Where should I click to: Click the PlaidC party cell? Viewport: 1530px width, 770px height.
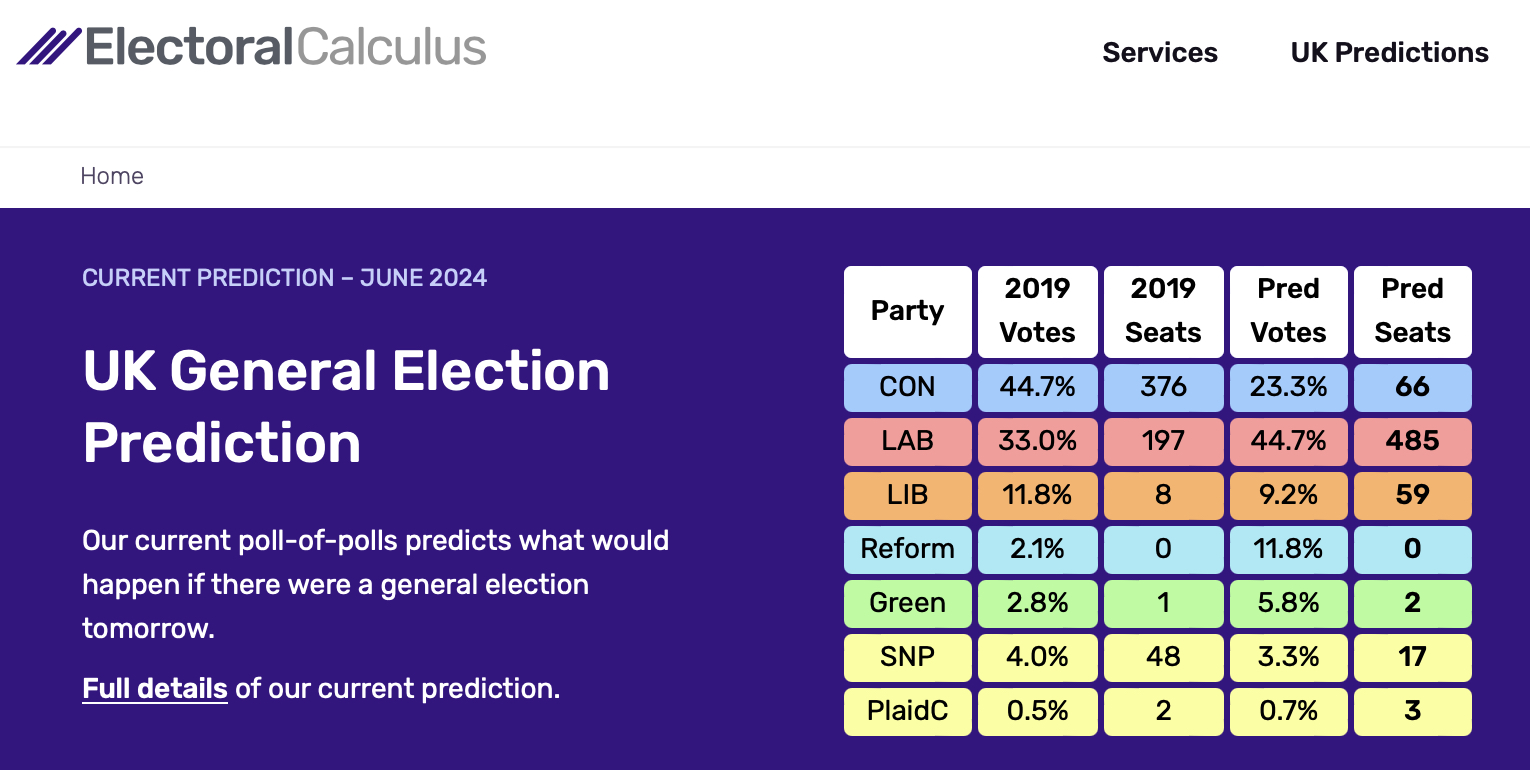click(908, 711)
